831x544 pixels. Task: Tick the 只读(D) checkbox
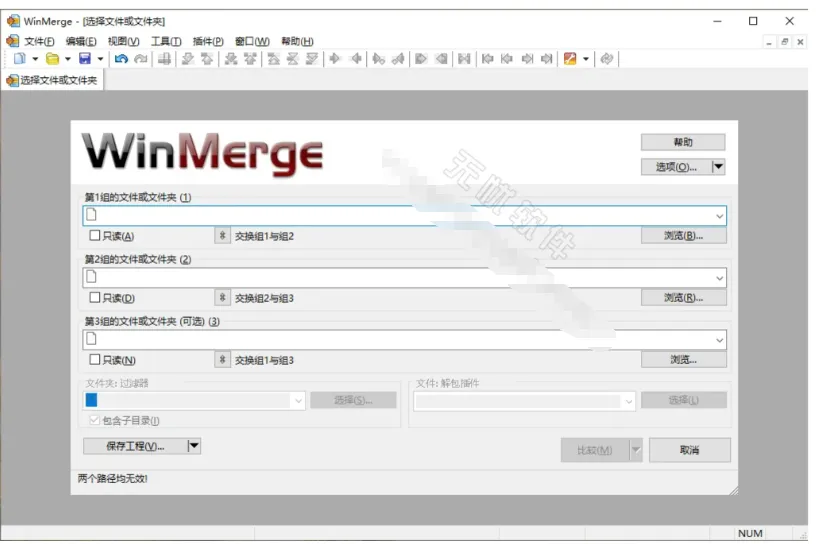(95, 297)
